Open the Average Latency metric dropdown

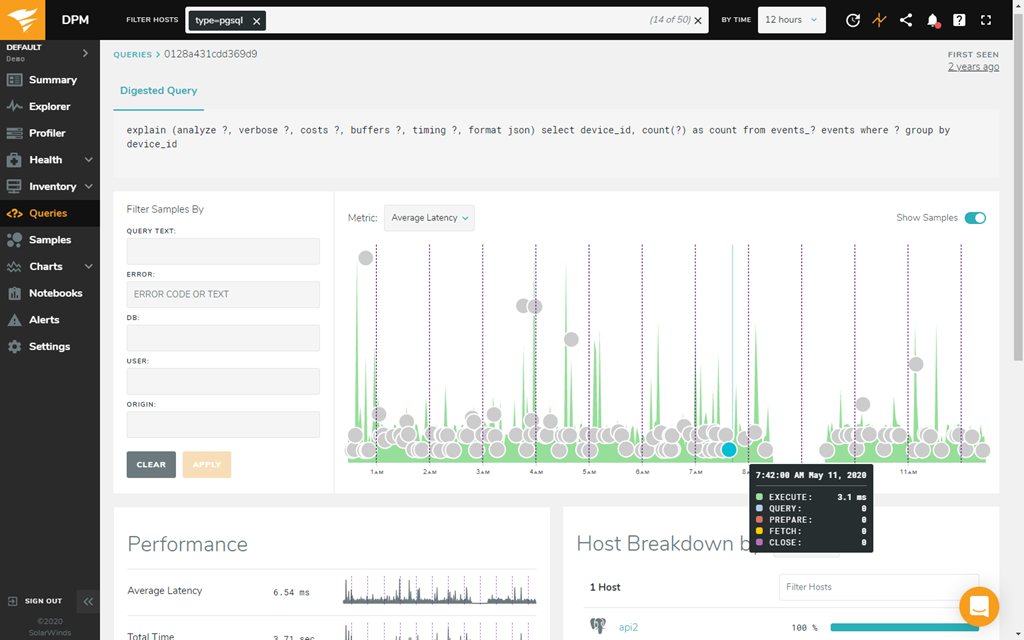(x=429, y=218)
